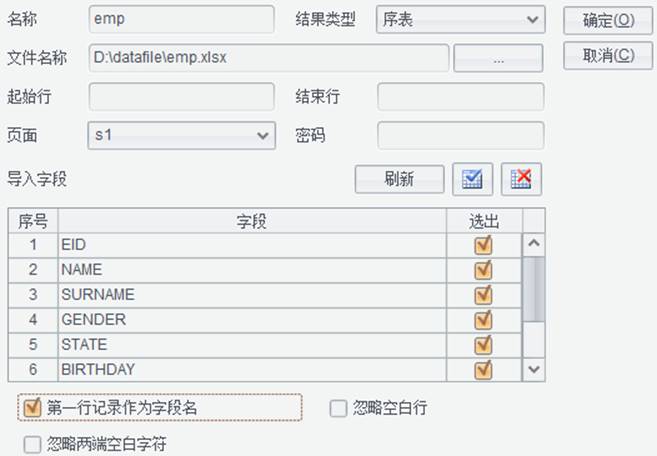The height and width of the screenshot is (456, 657).
Task: Click the select-all fields icon
Action: tap(472, 179)
